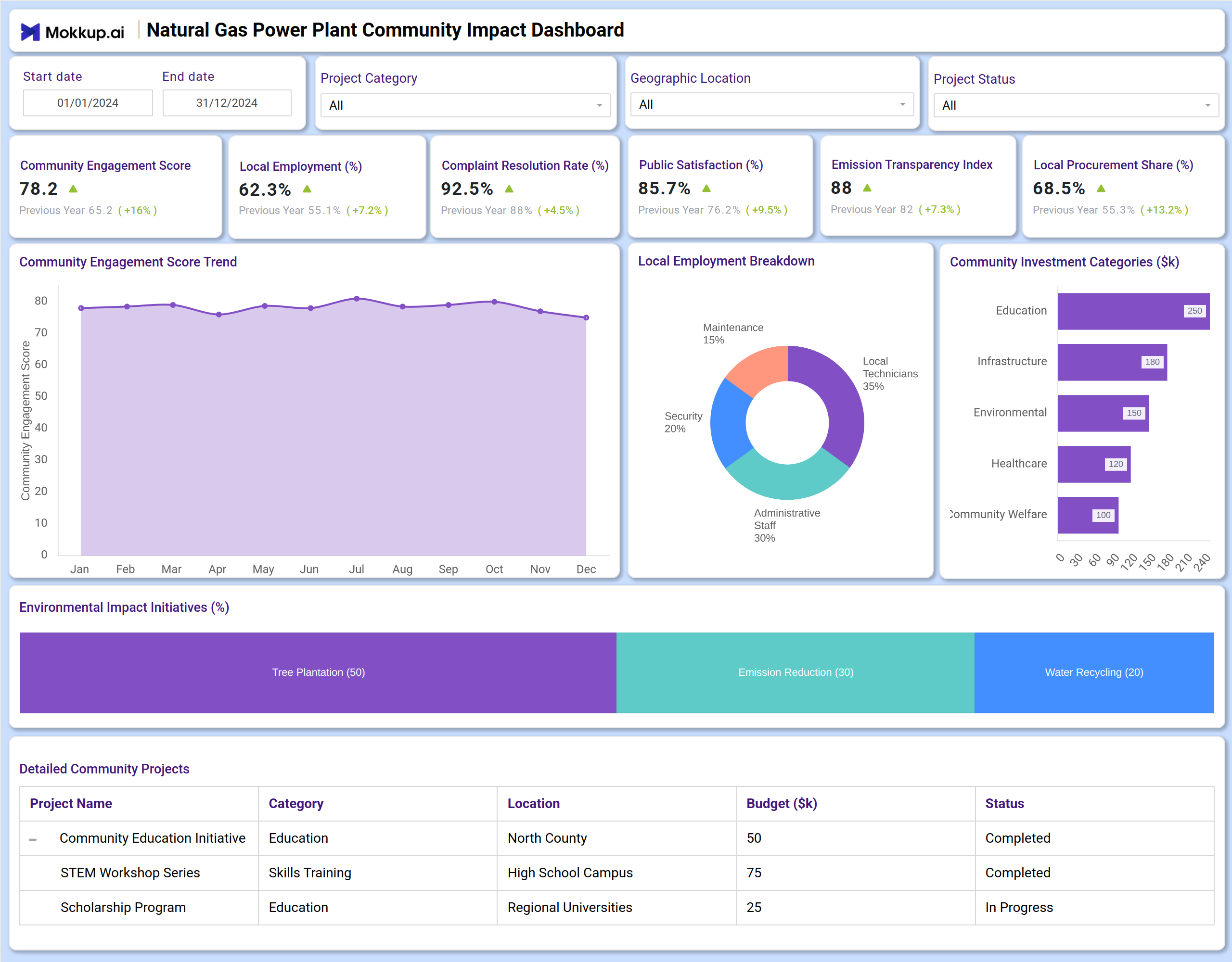Image resolution: width=1232 pixels, height=962 pixels.
Task: Click the 85.7% public satisfaction value
Action: point(664,189)
